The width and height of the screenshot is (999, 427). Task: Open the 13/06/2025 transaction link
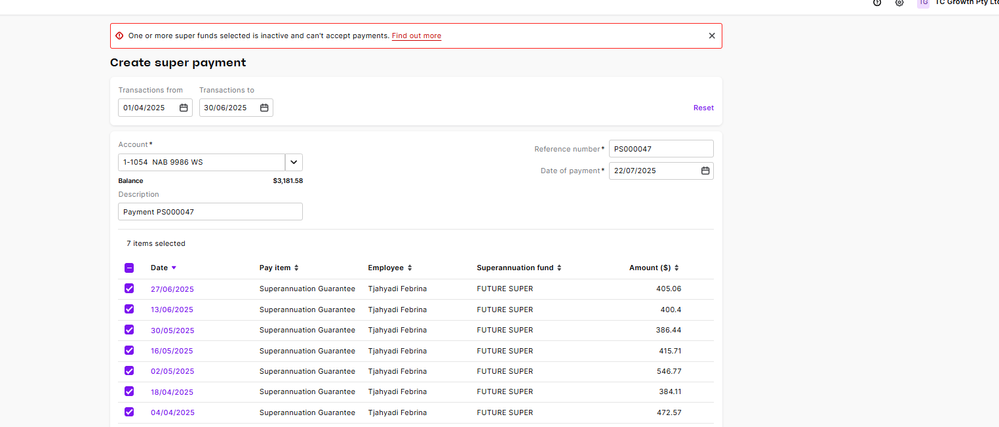pyautogui.click(x=172, y=310)
